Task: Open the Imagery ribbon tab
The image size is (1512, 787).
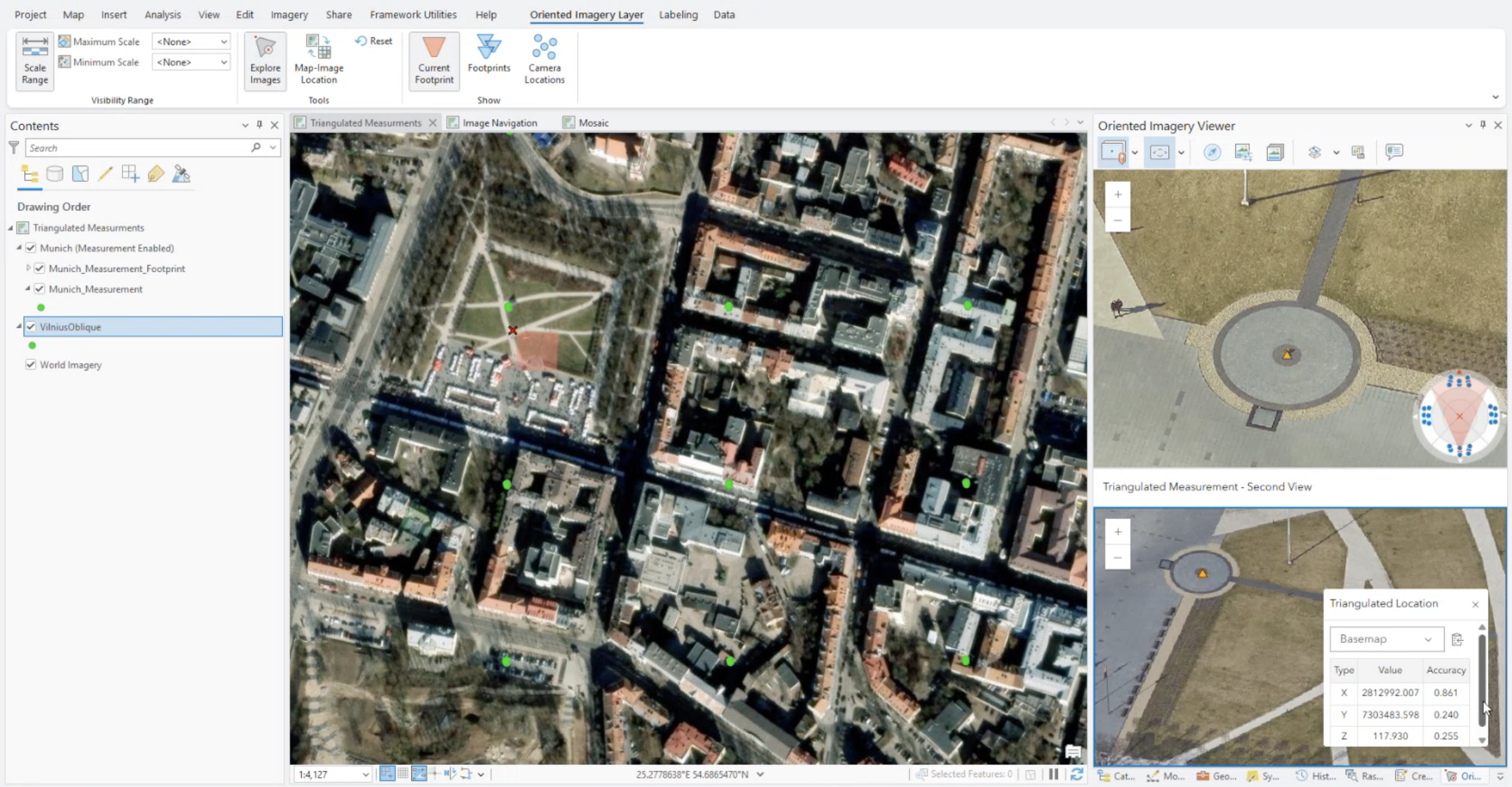Action: click(x=289, y=14)
